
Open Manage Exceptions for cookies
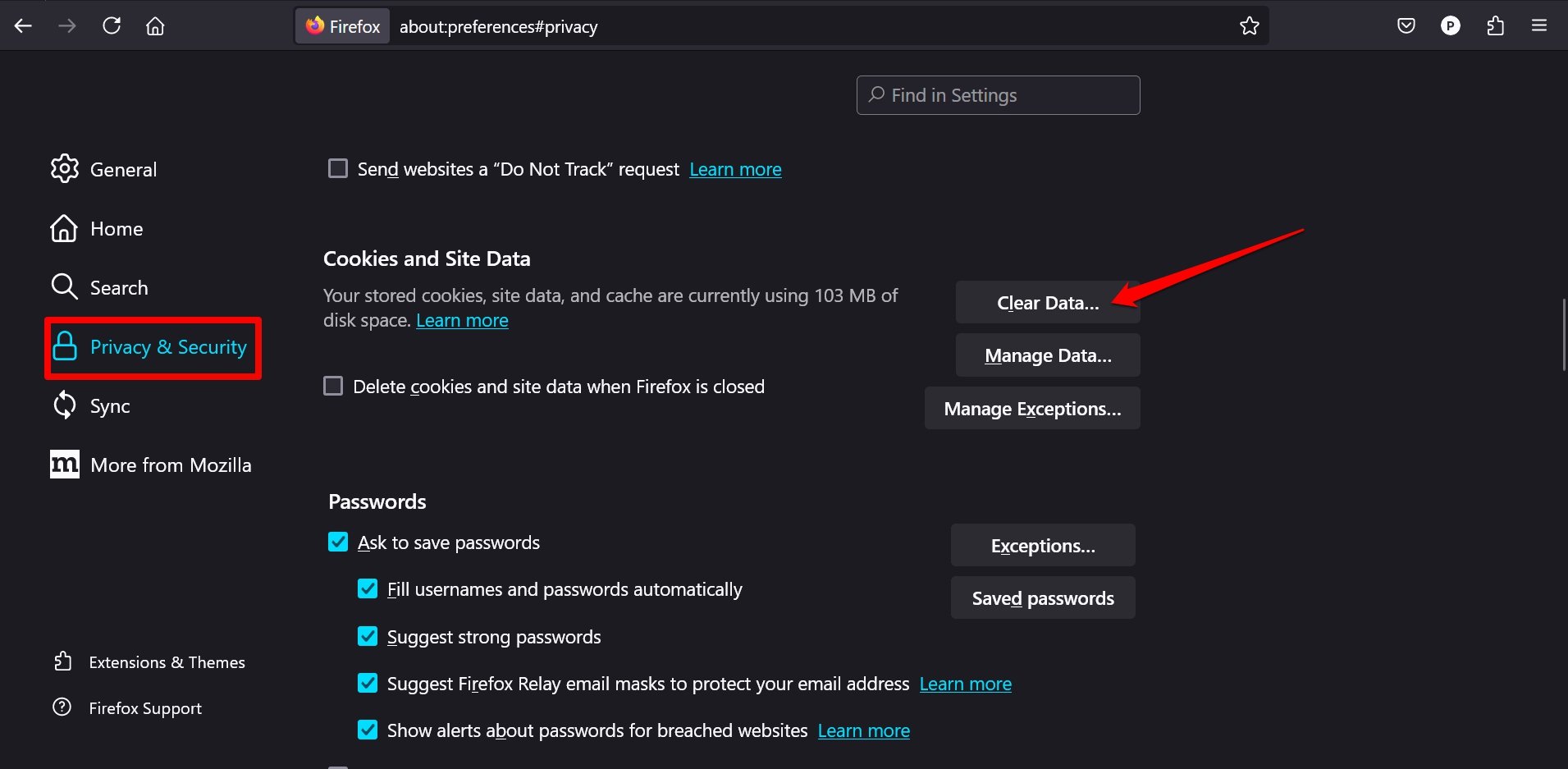click(x=1031, y=409)
